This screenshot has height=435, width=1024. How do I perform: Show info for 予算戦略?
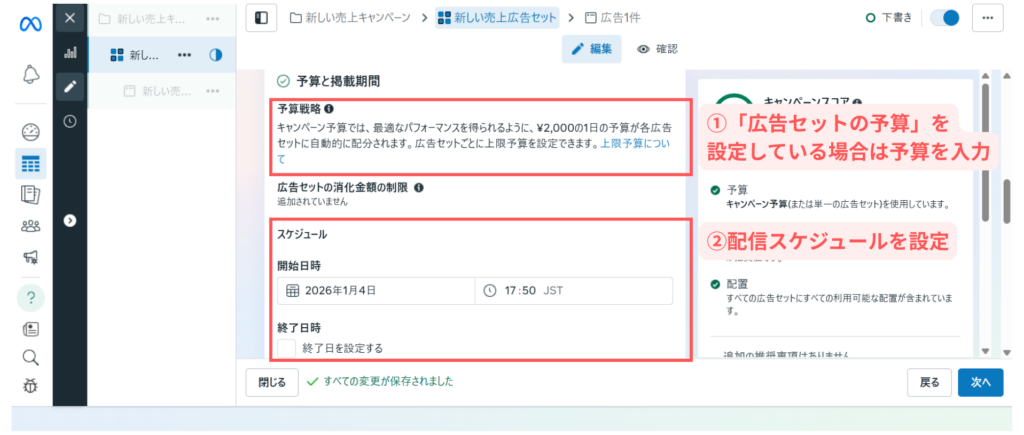click(x=329, y=108)
